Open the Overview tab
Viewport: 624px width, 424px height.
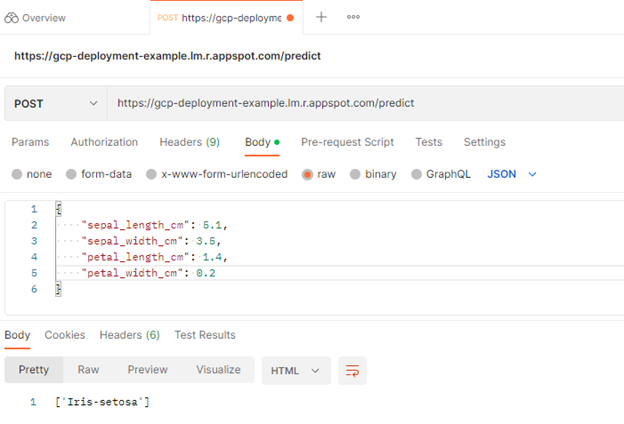(x=43, y=18)
